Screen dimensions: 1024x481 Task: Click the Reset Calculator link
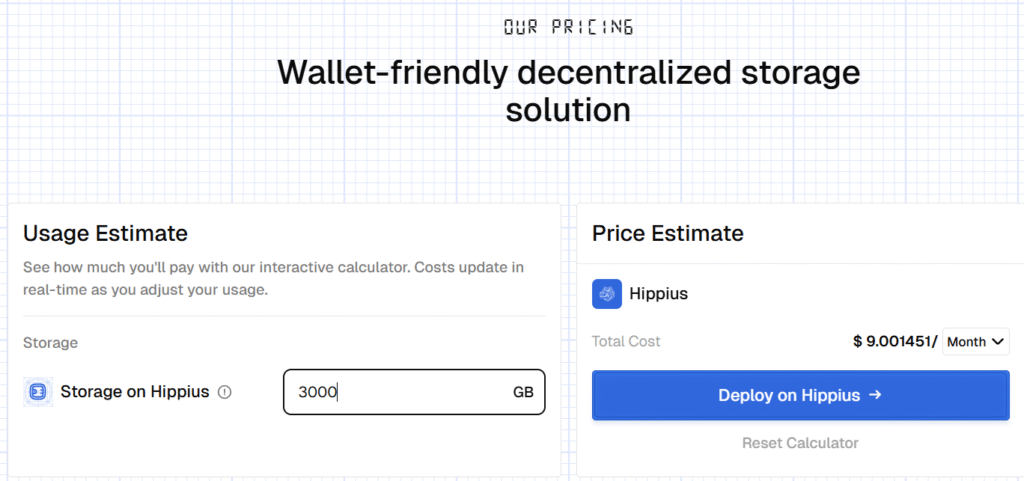[800, 442]
